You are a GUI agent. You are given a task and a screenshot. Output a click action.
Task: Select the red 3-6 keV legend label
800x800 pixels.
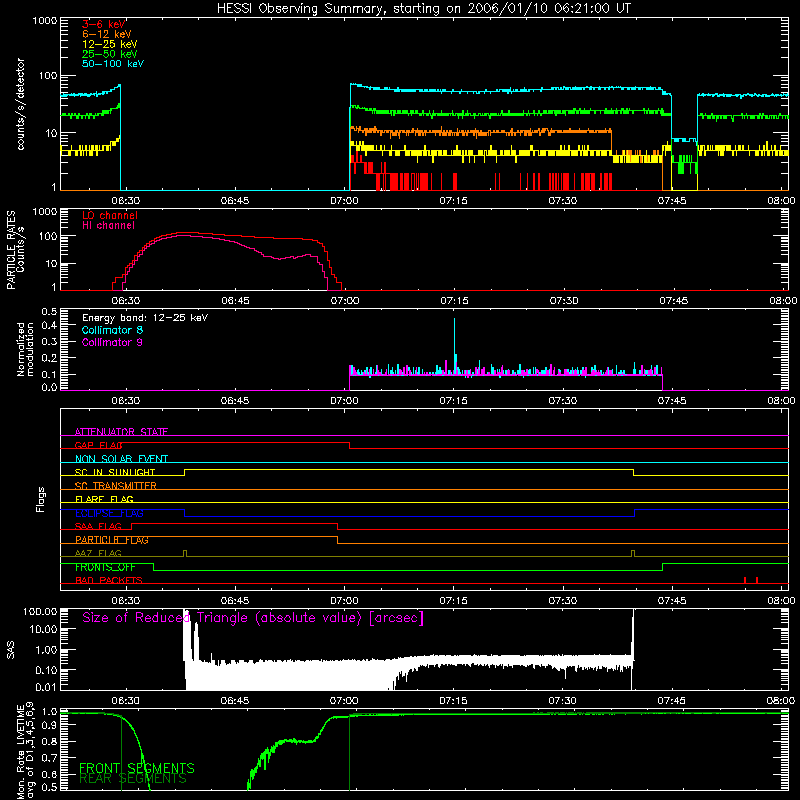pyautogui.click(x=104, y=24)
